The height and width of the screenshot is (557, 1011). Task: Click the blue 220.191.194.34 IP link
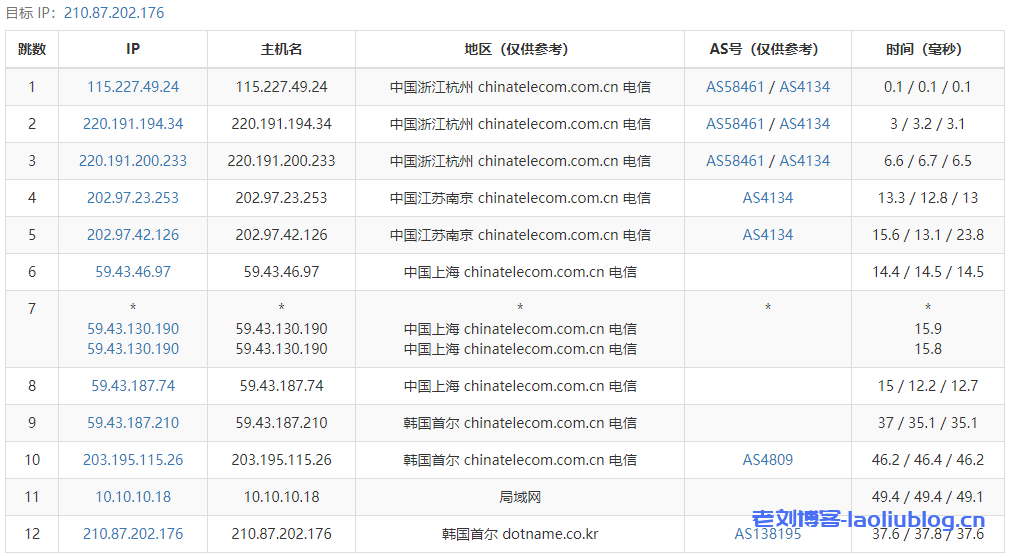[x=133, y=124]
